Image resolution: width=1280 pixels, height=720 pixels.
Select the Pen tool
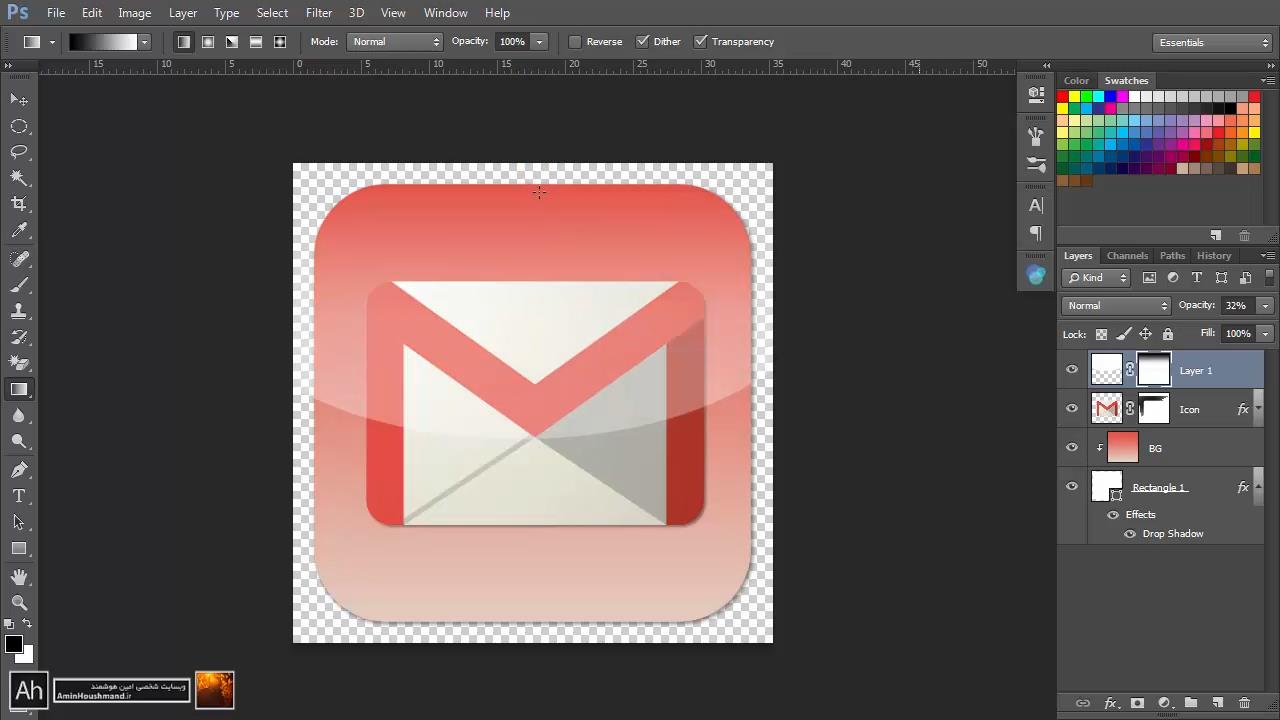(x=19, y=470)
